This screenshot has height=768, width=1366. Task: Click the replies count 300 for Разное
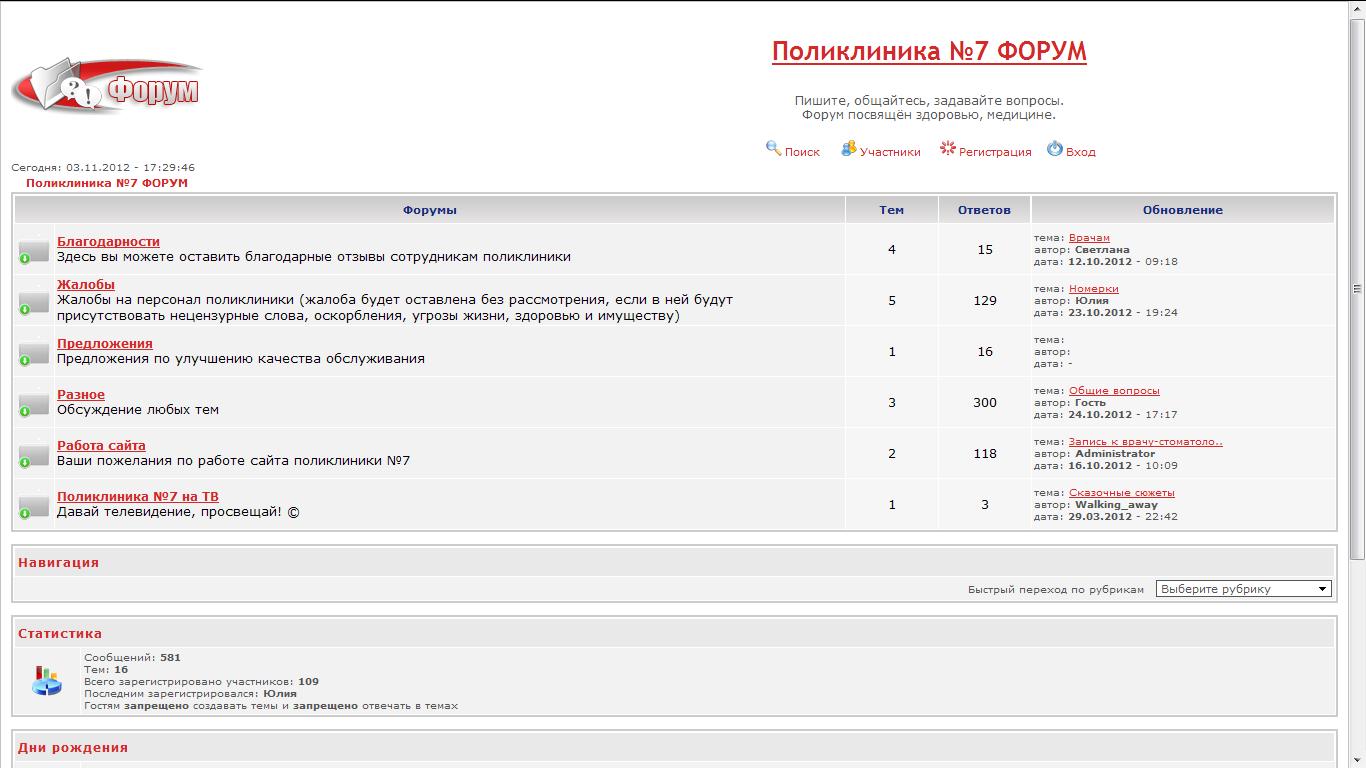tap(985, 402)
